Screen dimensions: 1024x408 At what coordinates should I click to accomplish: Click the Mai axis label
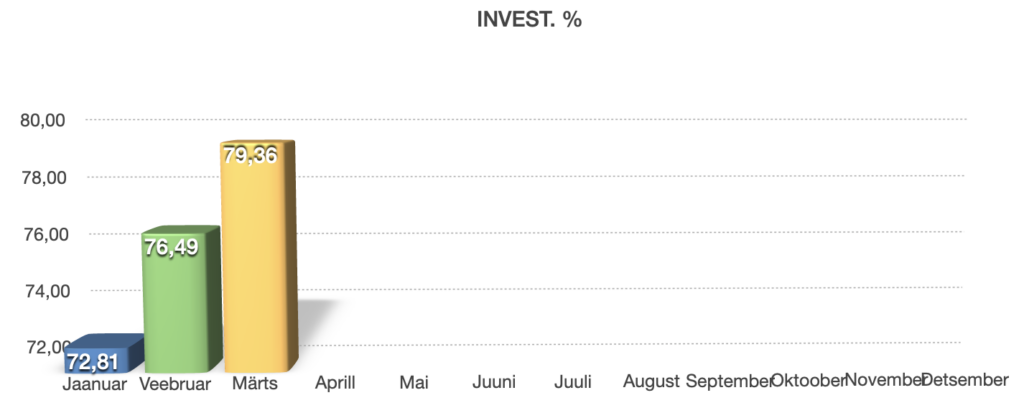click(414, 383)
